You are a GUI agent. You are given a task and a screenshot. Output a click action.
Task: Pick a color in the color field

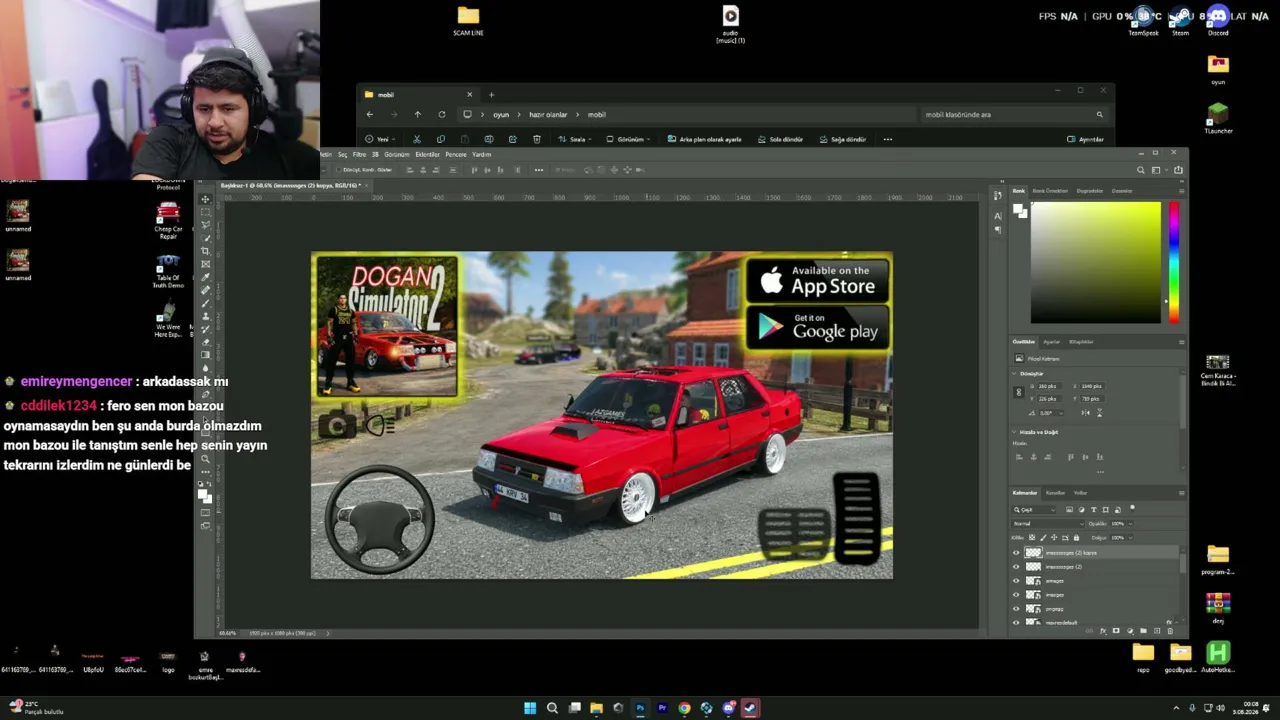coord(1096,262)
